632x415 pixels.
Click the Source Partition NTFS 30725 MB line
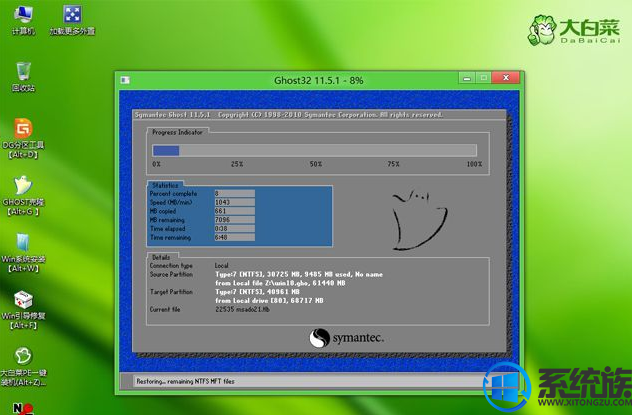pyautogui.click(x=299, y=274)
